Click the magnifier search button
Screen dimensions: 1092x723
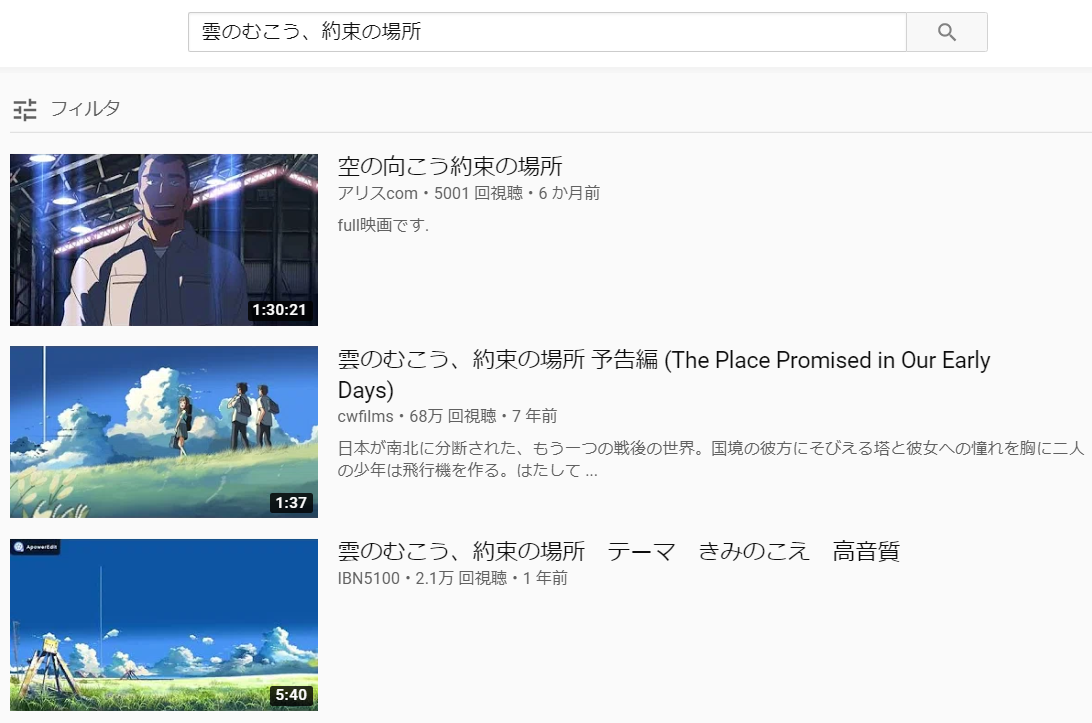click(946, 32)
